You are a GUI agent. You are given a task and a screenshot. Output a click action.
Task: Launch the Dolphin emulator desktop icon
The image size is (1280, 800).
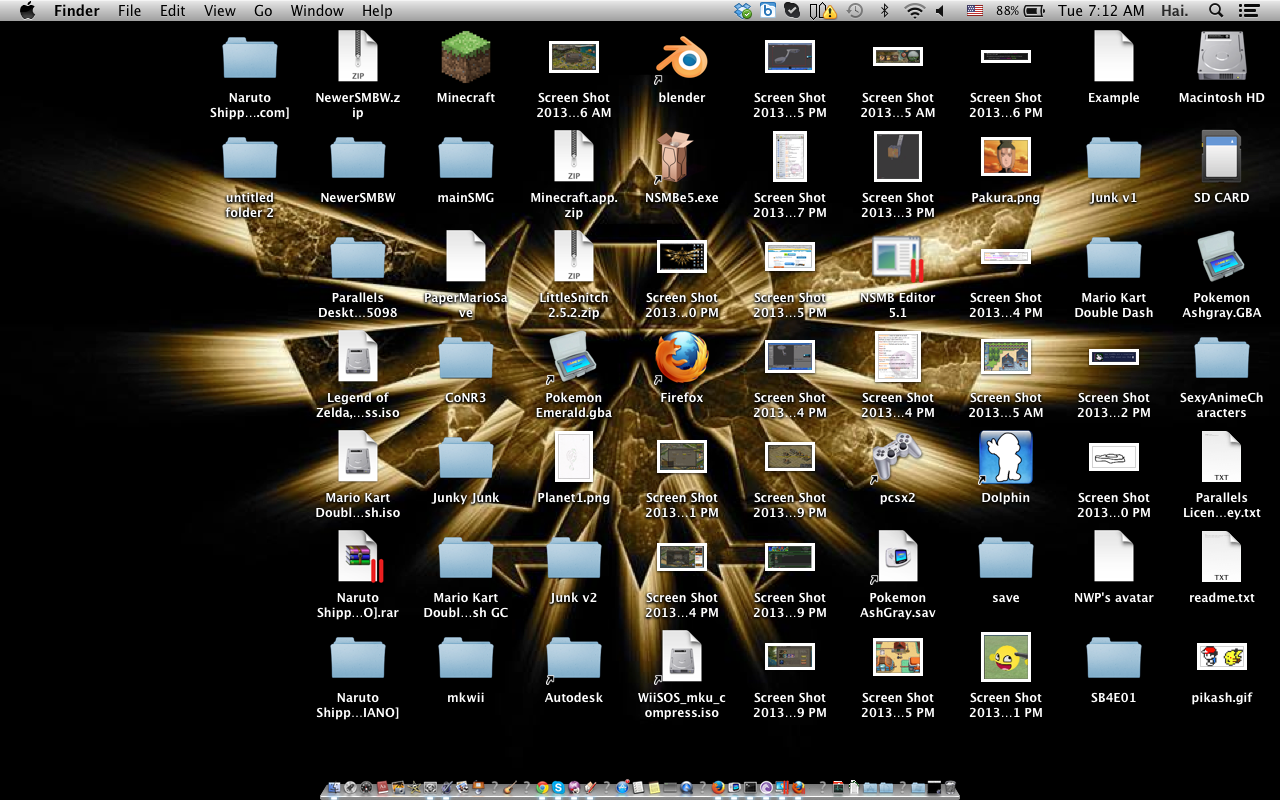(x=1005, y=458)
